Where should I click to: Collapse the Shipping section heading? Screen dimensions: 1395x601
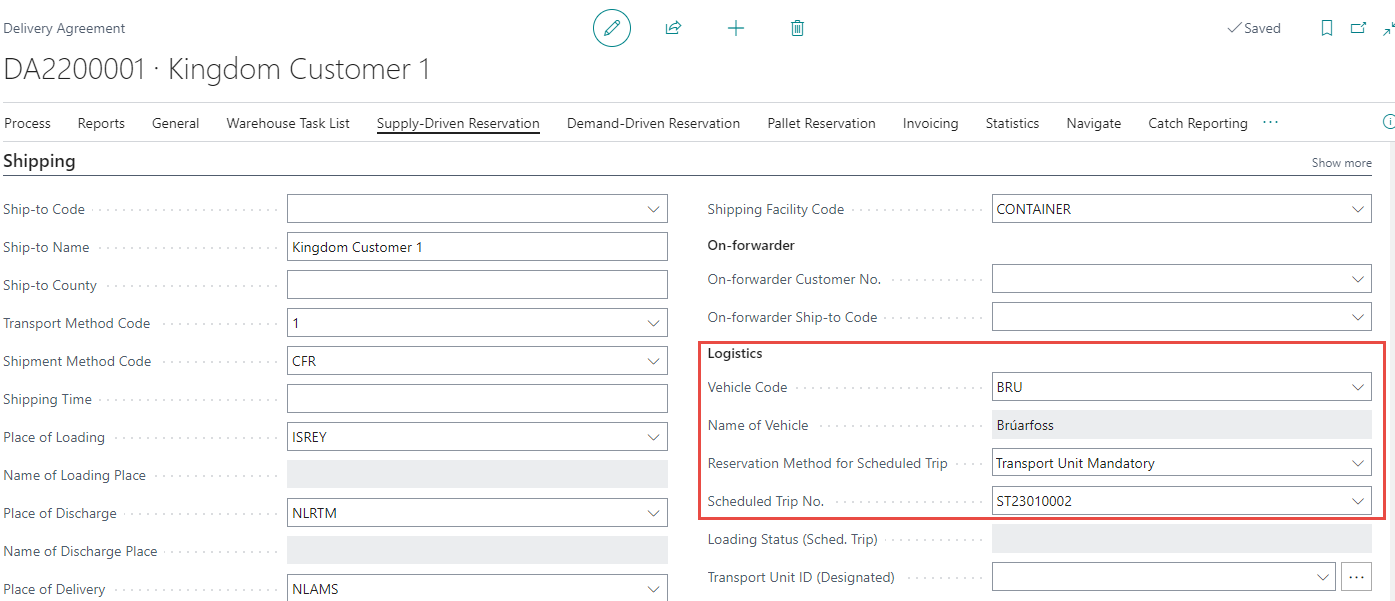pos(39,161)
